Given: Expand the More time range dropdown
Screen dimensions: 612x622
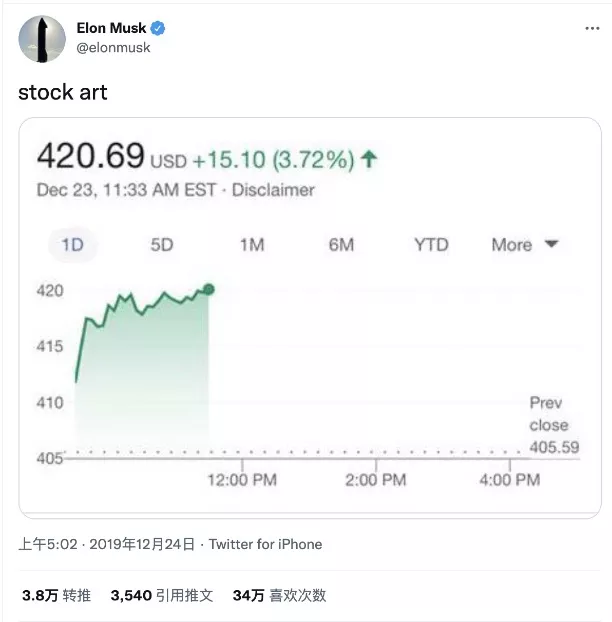Looking at the screenshot, I should pyautogui.click(x=525, y=244).
